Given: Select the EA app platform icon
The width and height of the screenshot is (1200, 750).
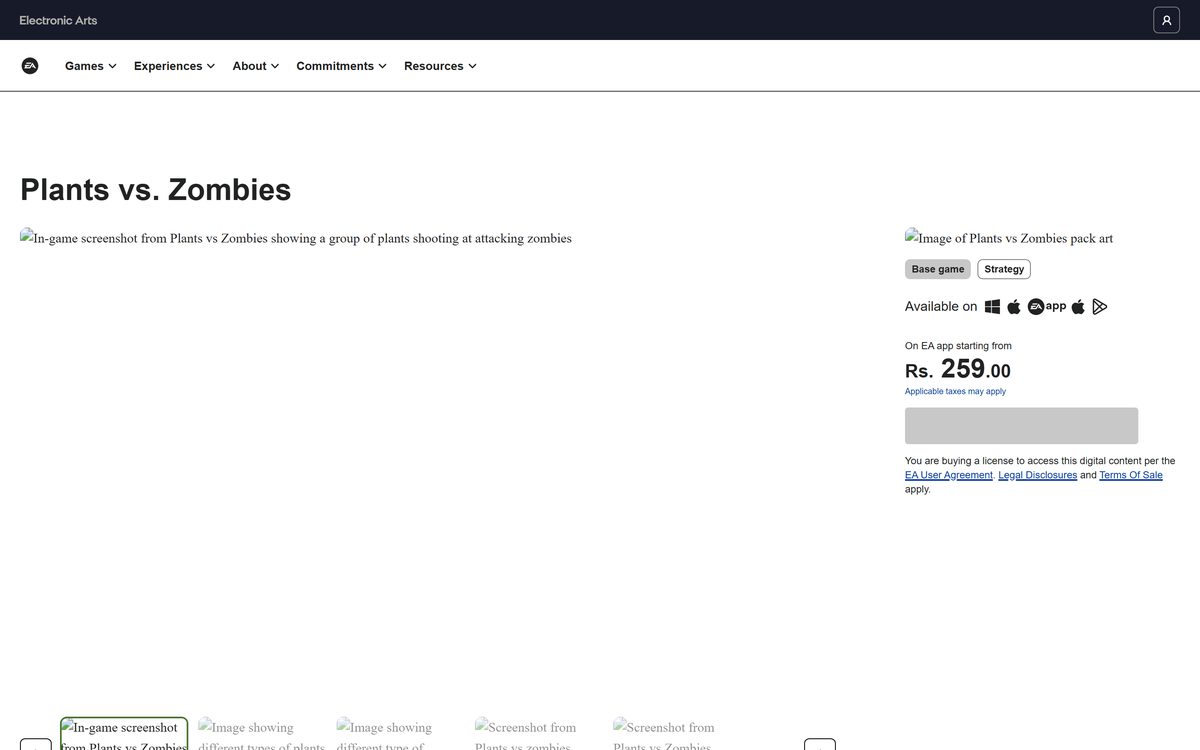Looking at the screenshot, I should (1047, 307).
